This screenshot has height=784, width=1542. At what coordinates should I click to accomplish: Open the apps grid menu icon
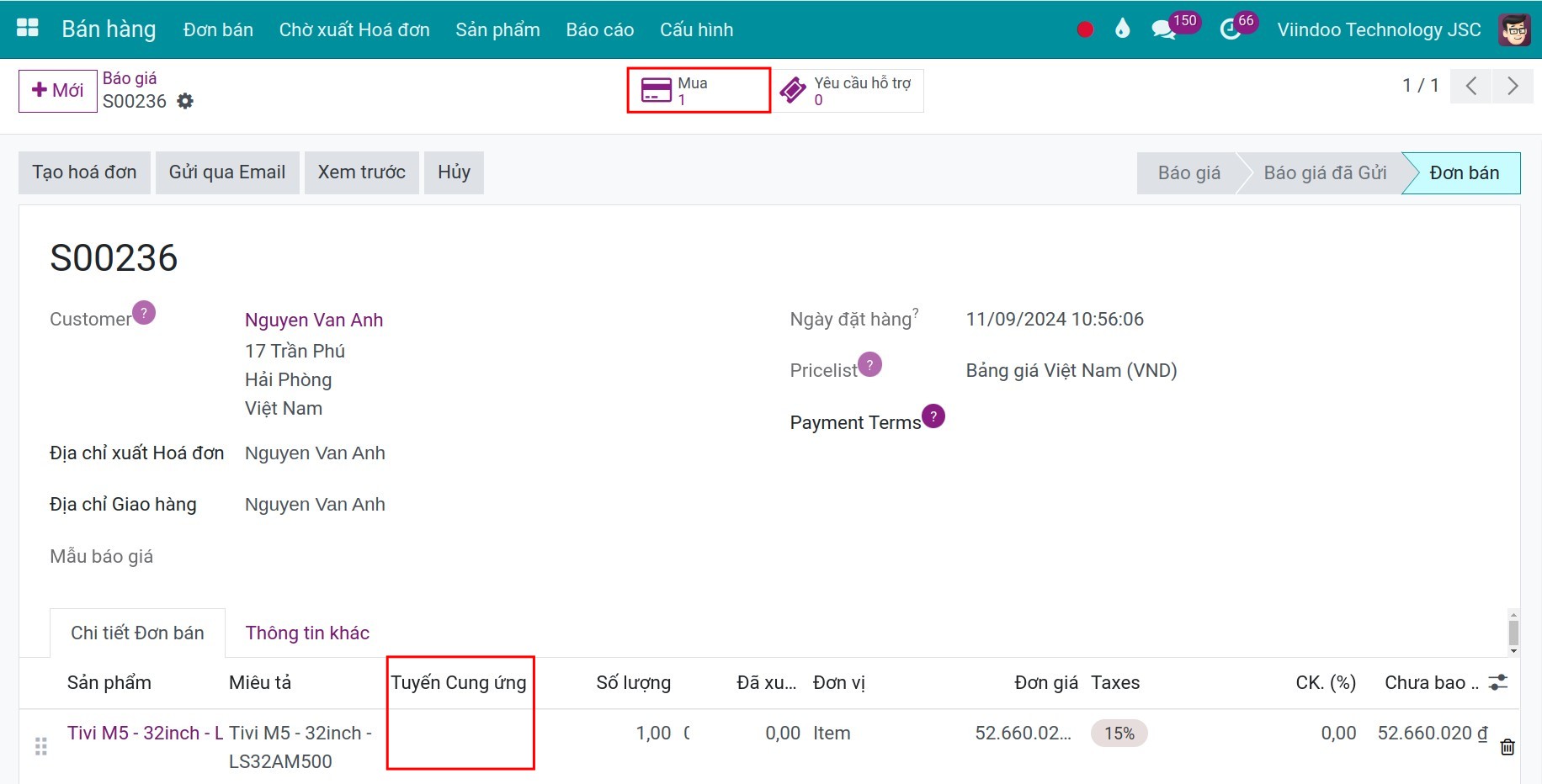point(28,28)
